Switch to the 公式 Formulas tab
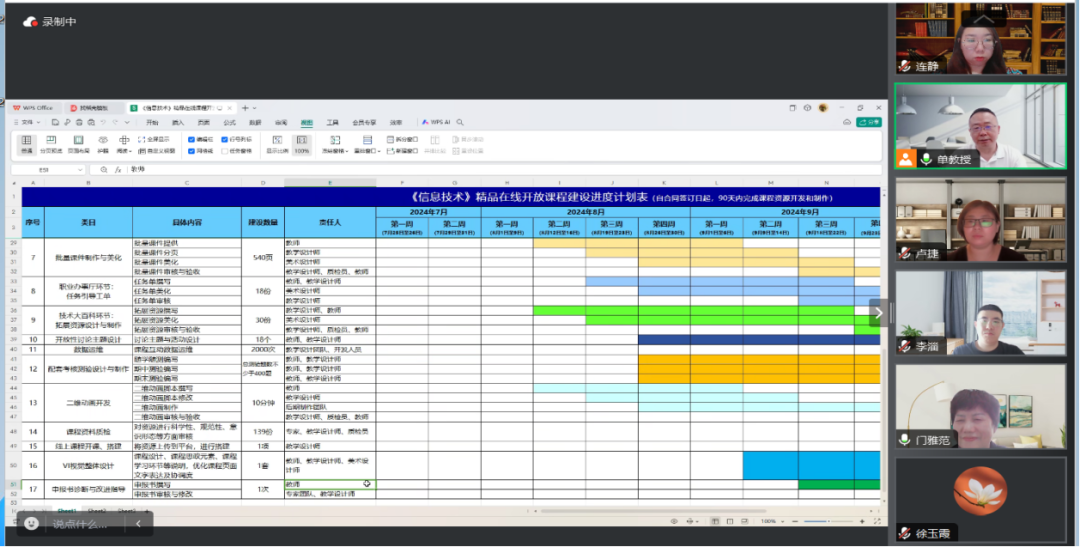Screen dimensions: 1080x547 pos(230,122)
